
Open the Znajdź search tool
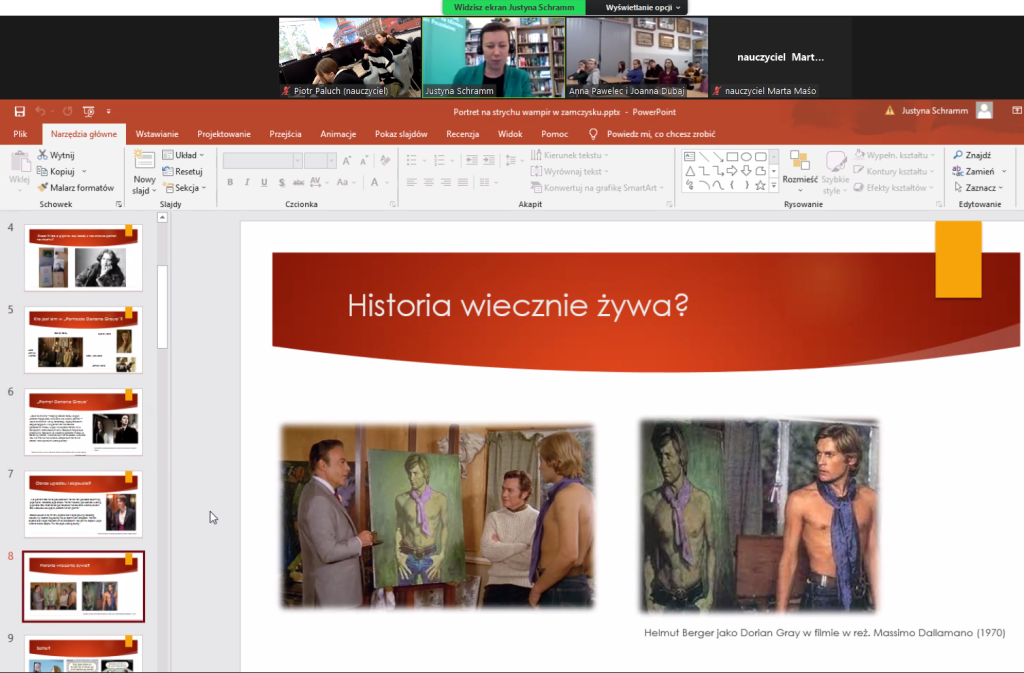click(x=972, y=155)
